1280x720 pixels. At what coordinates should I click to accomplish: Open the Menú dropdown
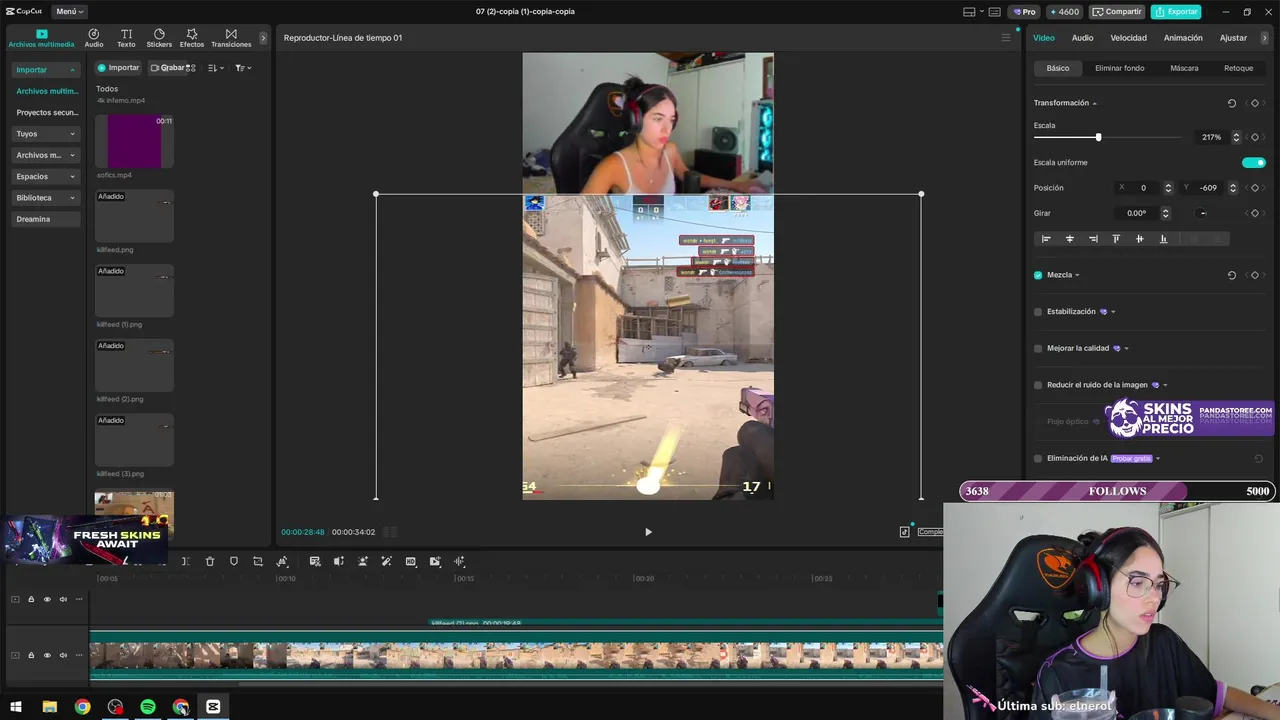coord(70,12)
